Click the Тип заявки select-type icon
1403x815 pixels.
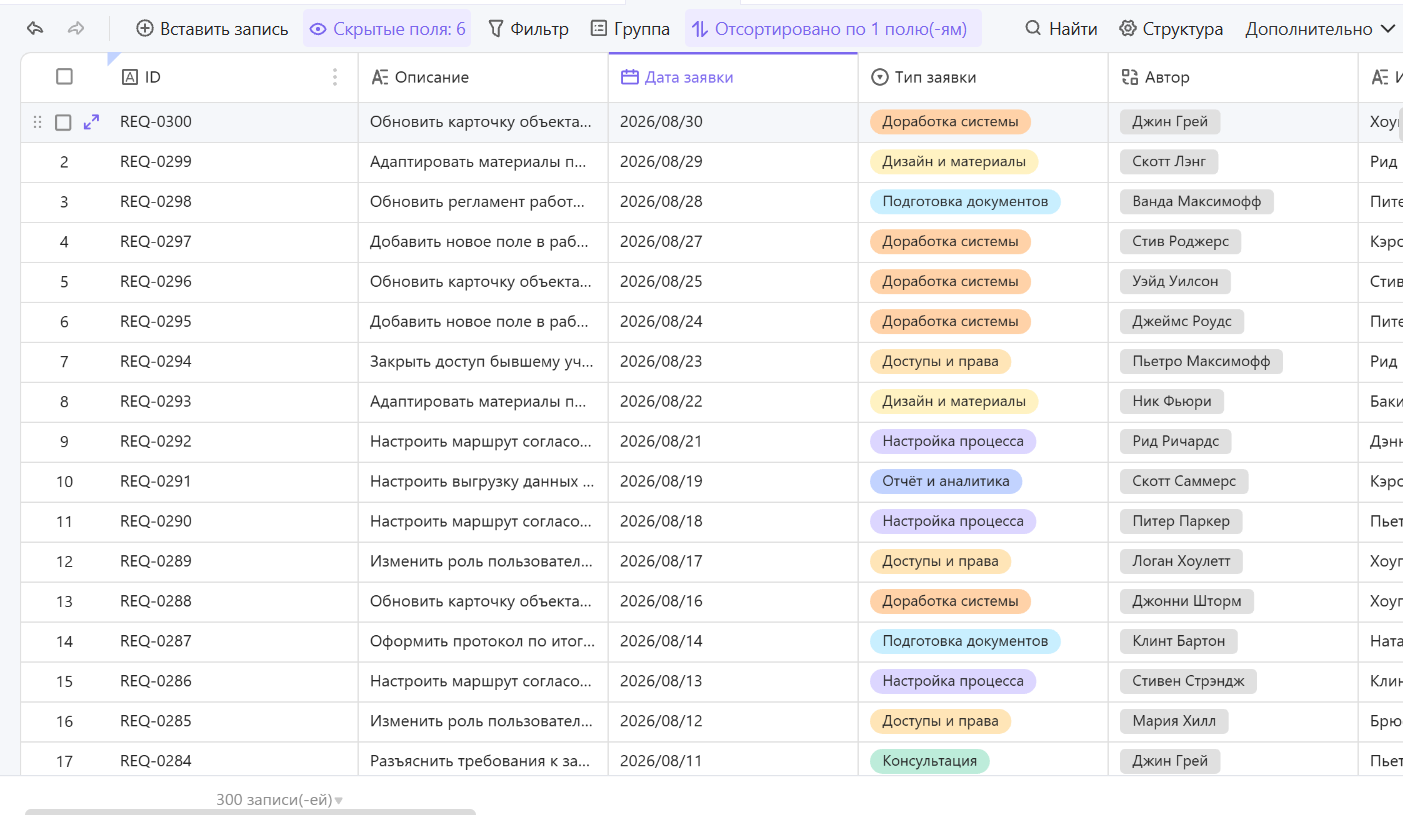[880, 77]
